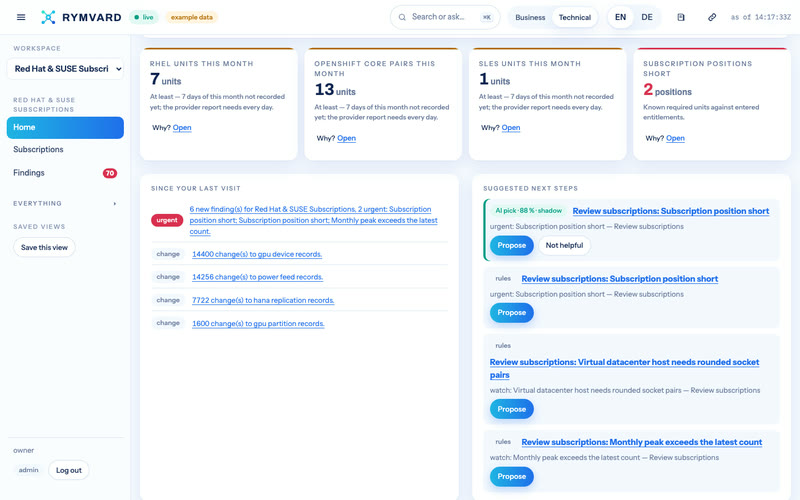Open Why link in RHEL units card
Image resolution: width=800 pixels, height=500 pixels.
pyautogui.click(x=182, y=128)
